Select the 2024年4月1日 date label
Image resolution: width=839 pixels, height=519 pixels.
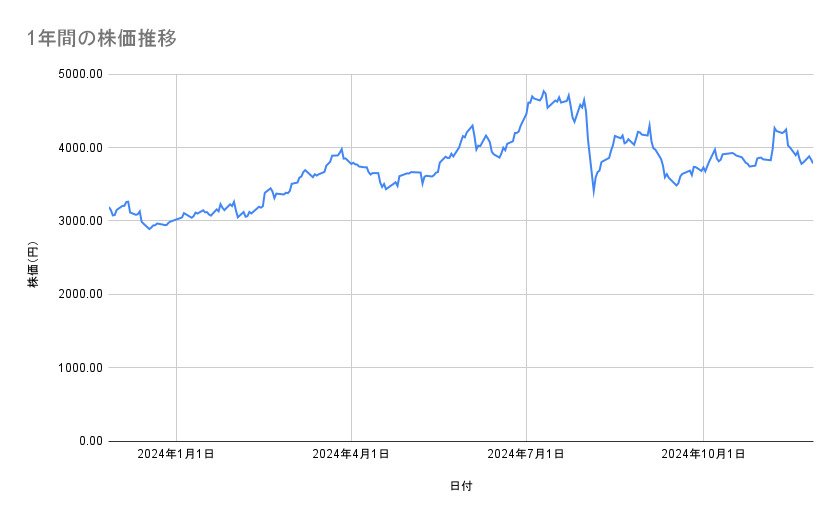click(351, 454)
